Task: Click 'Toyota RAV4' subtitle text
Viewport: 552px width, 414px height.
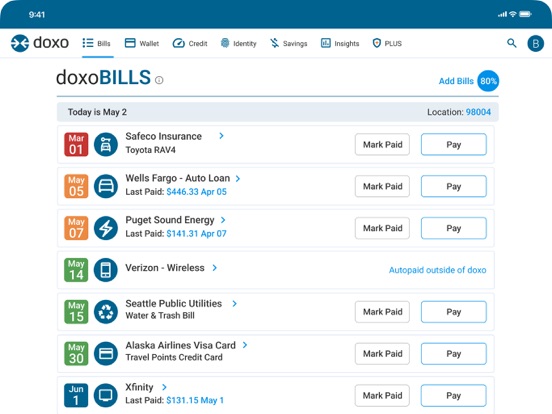Action: pyautogui.click(x=150, y=150)
